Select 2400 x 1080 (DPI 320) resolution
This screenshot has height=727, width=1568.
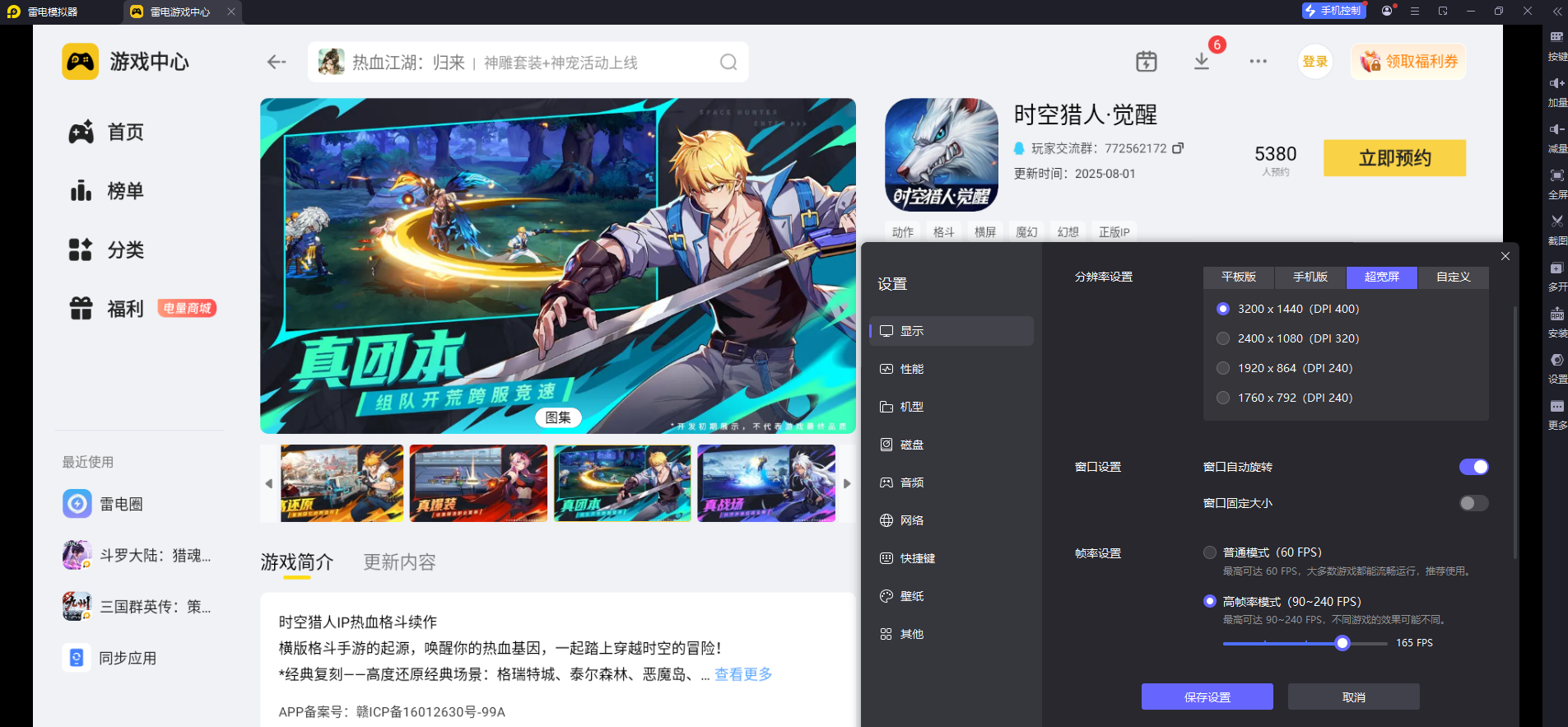pyautogui.click(x=1223, y=338)
